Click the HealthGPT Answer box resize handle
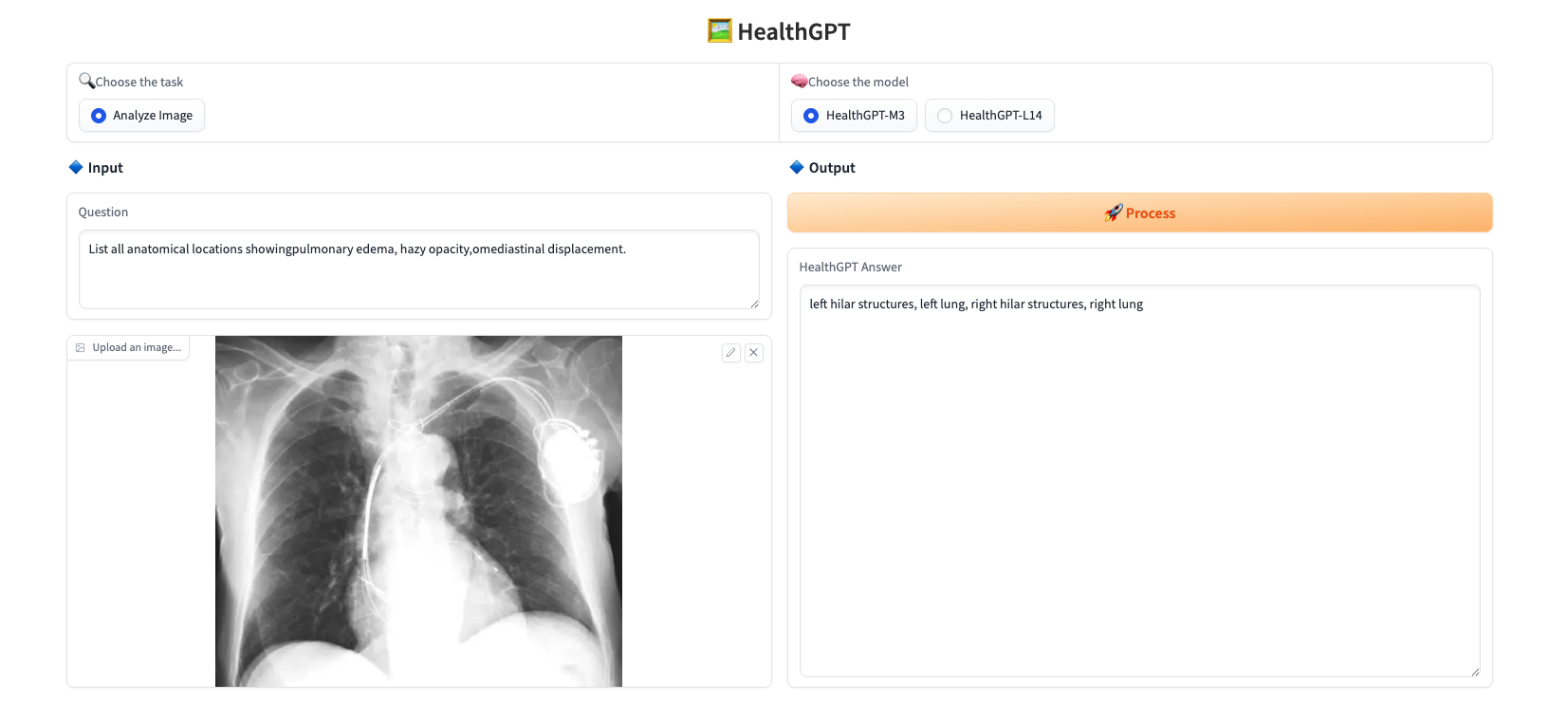 click(x=1475, y=672)
